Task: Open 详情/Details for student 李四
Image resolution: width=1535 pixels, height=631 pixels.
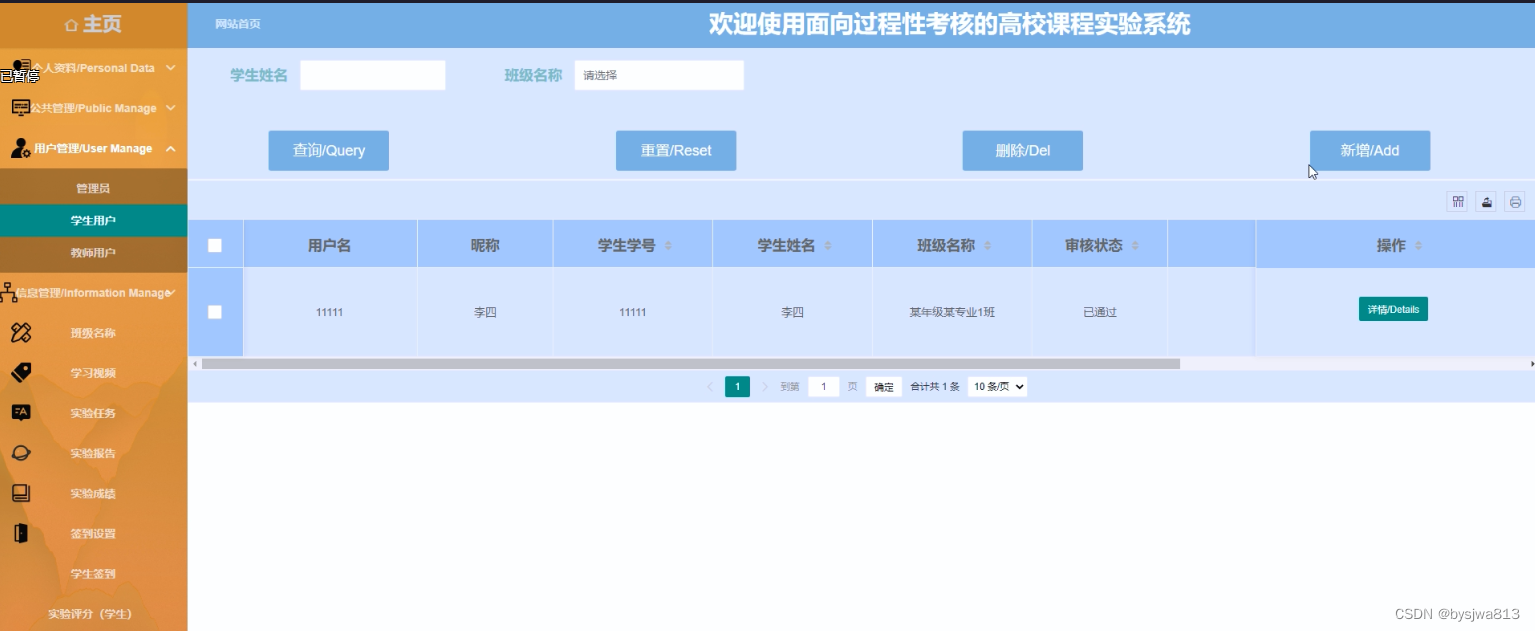Action: (x=1393, y=309)
